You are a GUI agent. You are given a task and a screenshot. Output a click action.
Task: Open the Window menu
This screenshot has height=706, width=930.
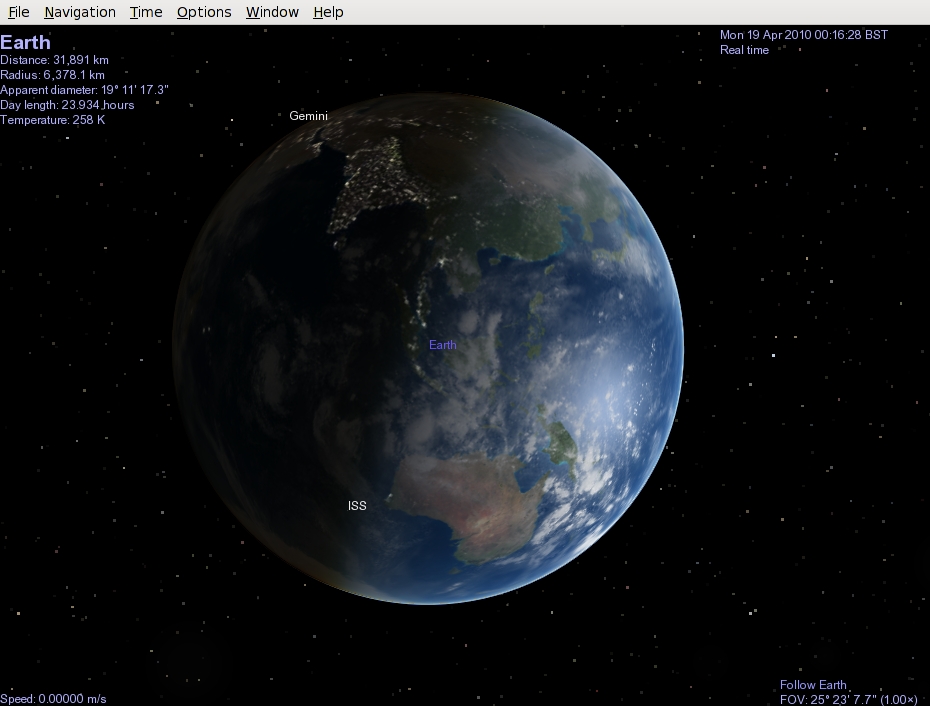[x=272, y=12]
